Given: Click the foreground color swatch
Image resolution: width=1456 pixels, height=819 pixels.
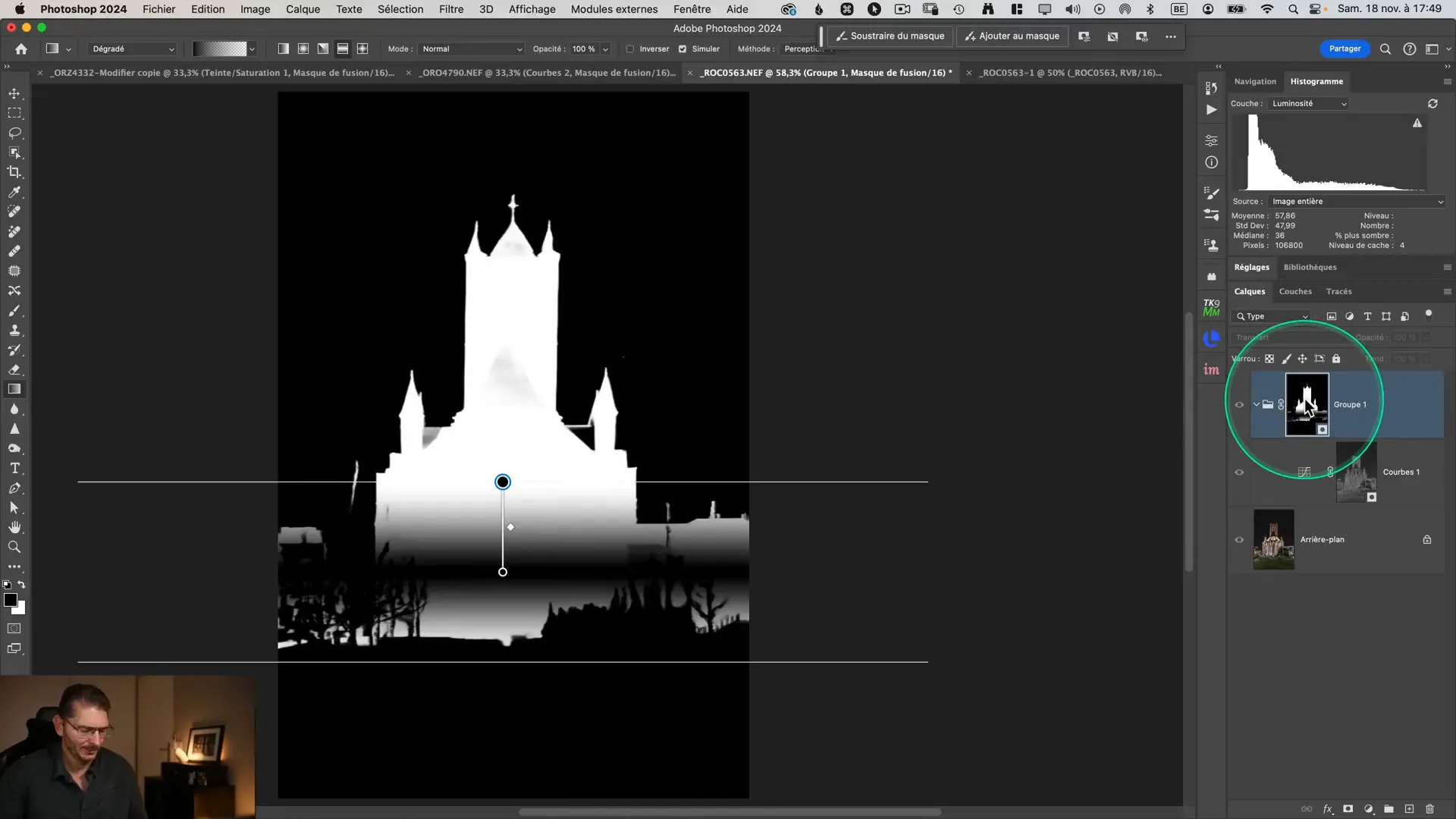Looking at the screenshot, I should point(10,600).
